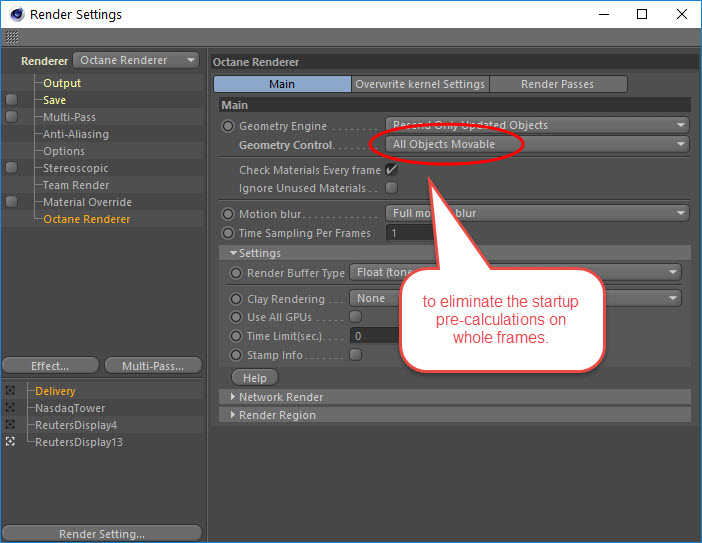Click the Multi-Pass... button
The image size is (702, 543).
click(153, 366)
